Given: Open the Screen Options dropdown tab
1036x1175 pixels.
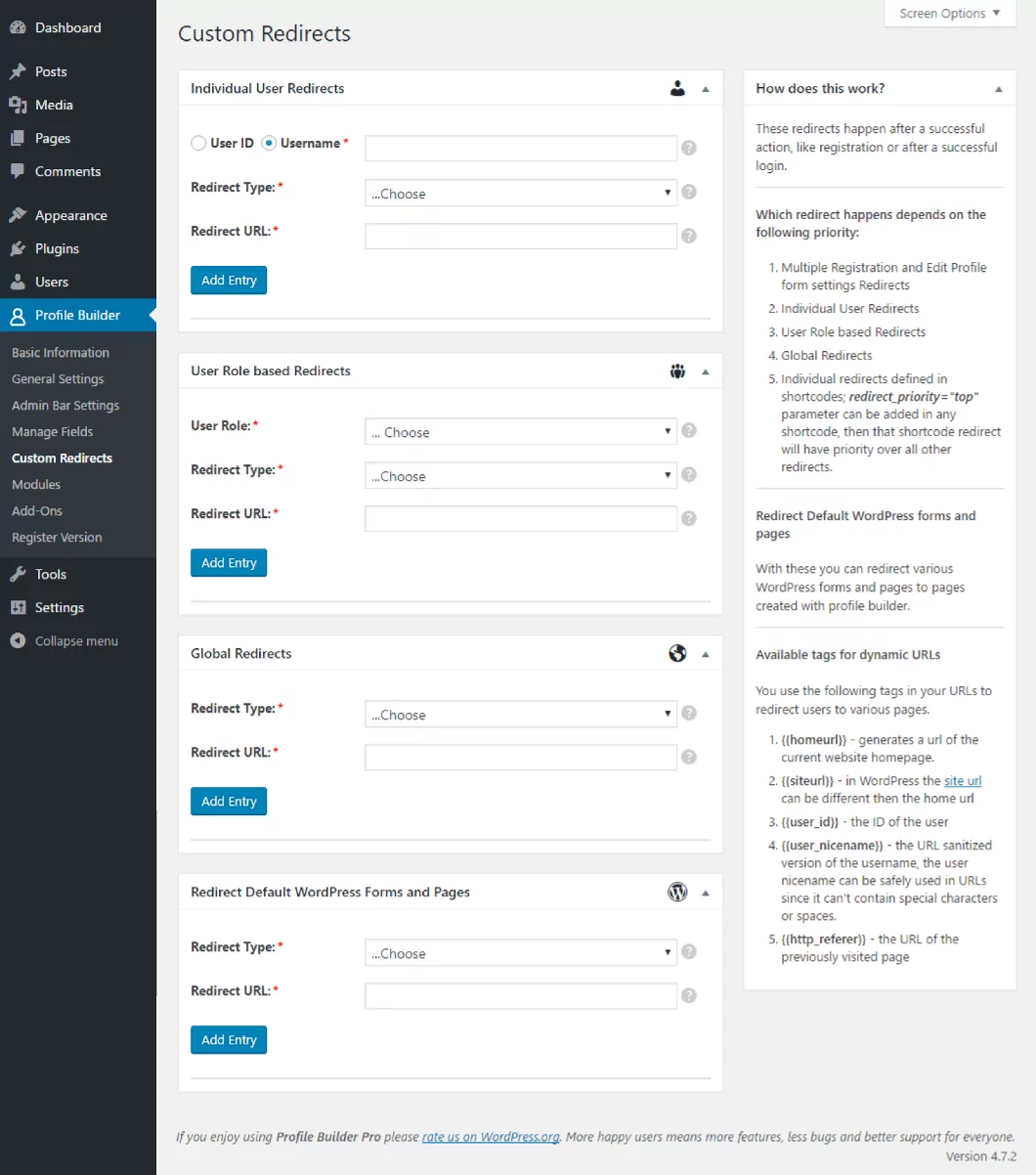Looking at the screenshot, I should point(950,13).
